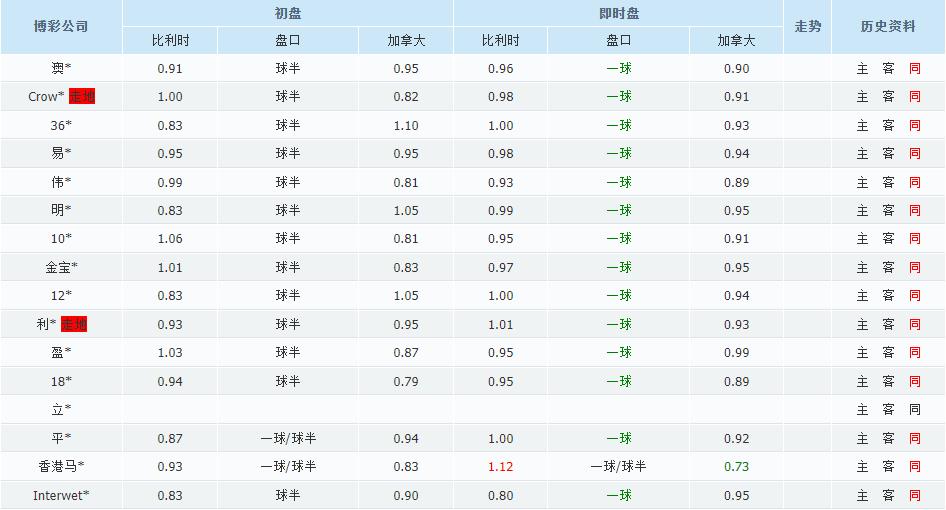Select bookmaker name Interwet*

point(61,496)
